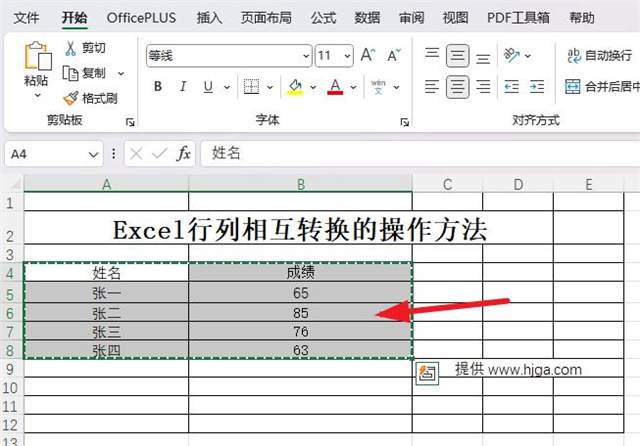Apply red font color
Image resolution: width=640 pixels, height=446 pixels.
335,87
